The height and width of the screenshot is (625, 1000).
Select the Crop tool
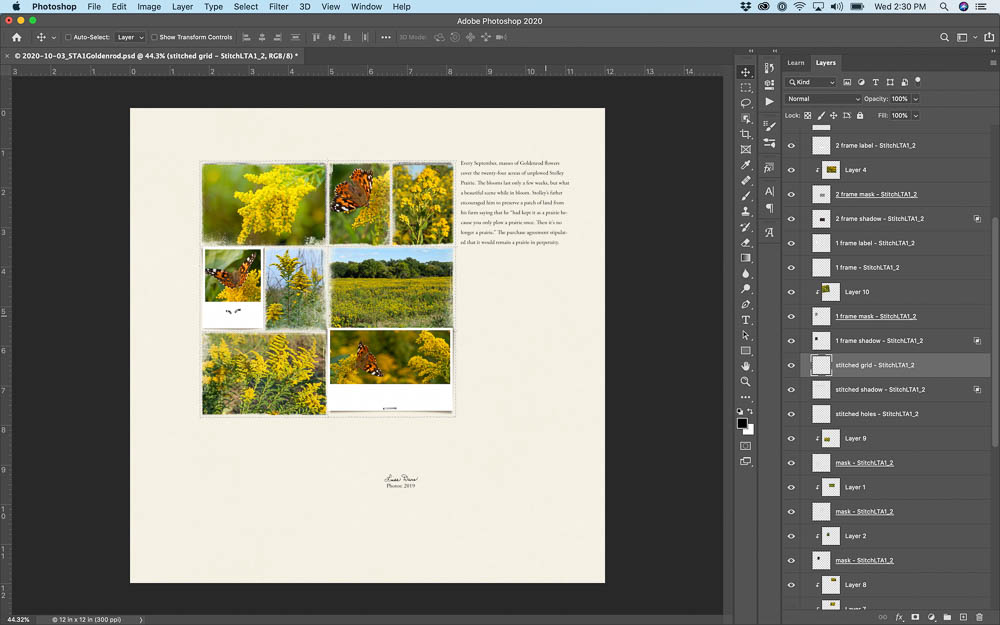(x=745, y=134)
